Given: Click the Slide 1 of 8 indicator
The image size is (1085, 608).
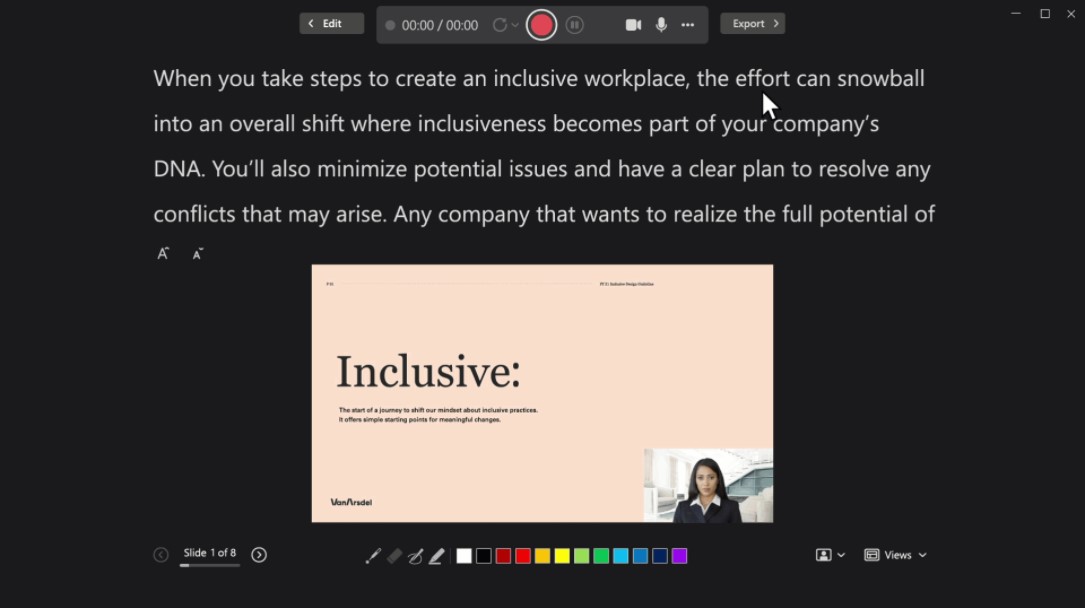Looking at the screenshot, I should pos(210,553).
